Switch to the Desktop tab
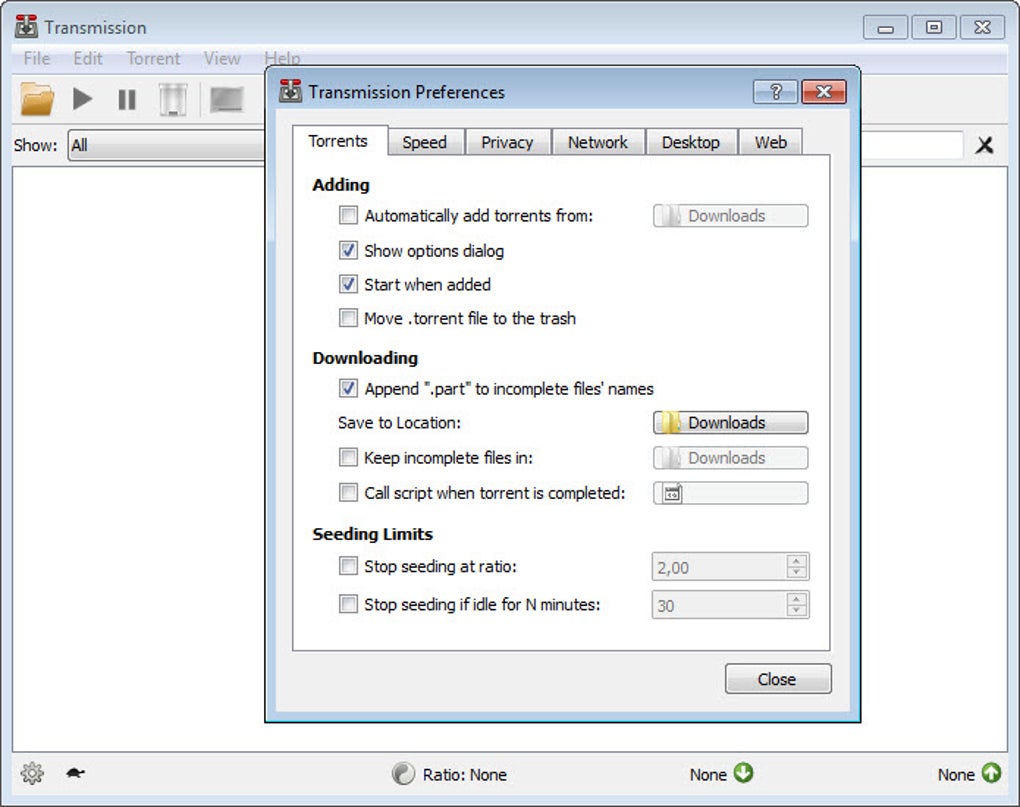1020x807 pixels. (x=691, y=142)
